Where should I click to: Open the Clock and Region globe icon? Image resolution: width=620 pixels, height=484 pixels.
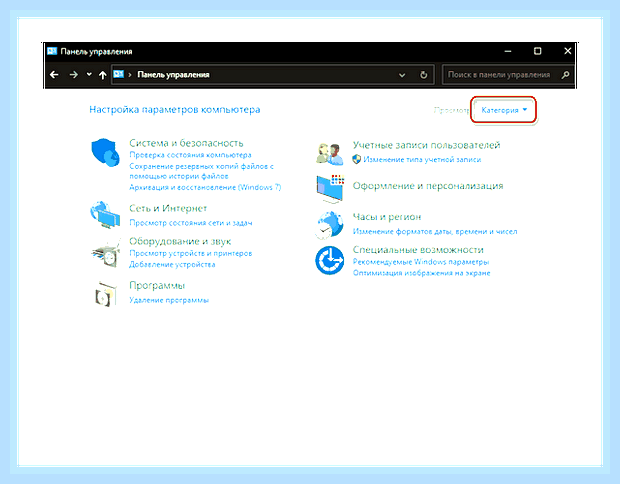tap(329, 225)
